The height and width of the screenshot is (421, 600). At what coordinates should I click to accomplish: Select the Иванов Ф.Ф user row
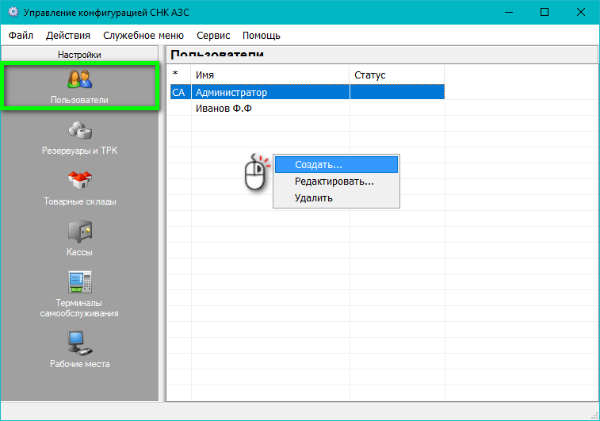[x=270, y=109]
